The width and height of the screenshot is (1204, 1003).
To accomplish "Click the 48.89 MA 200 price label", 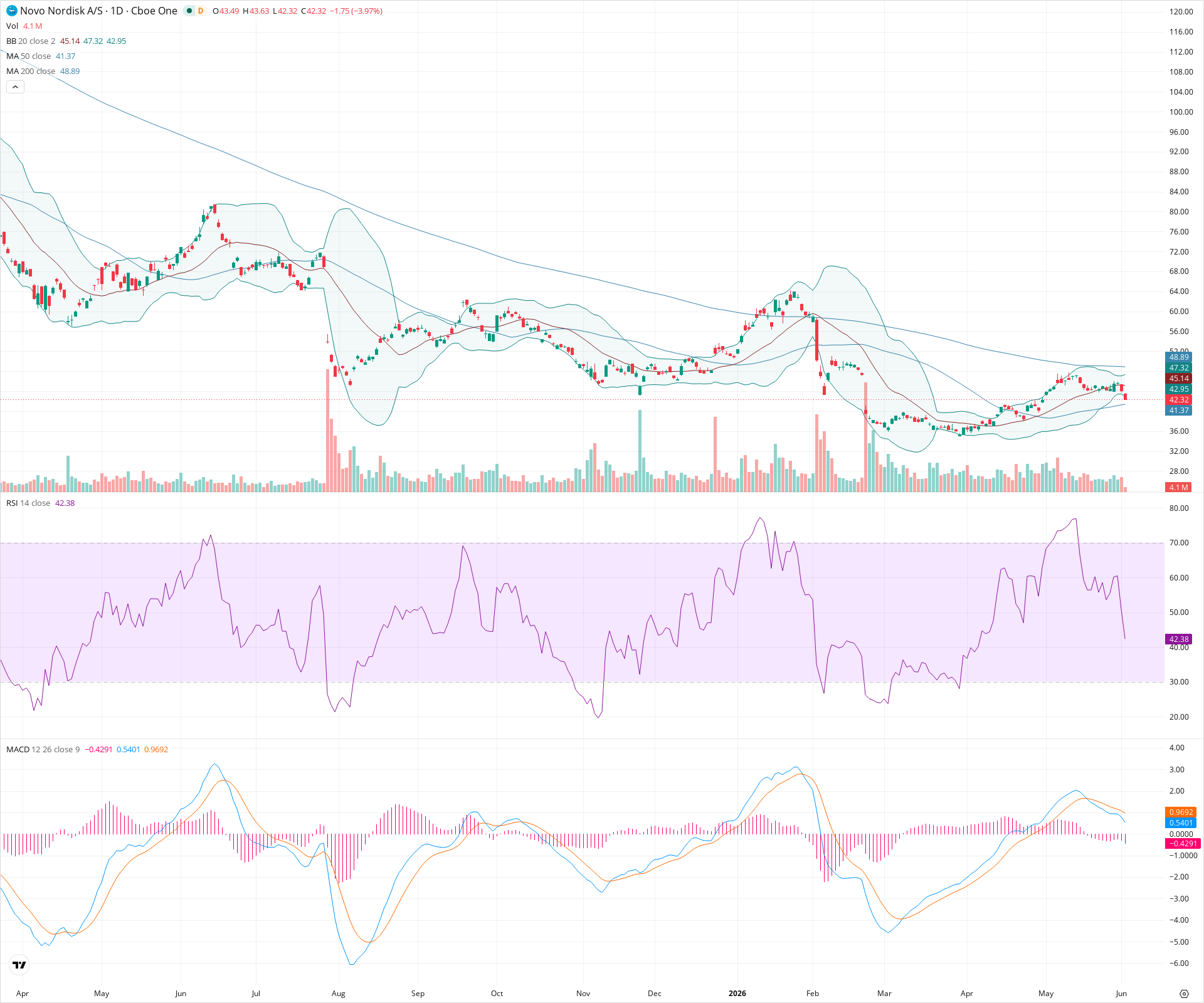I will click(x=1178, y=357).
